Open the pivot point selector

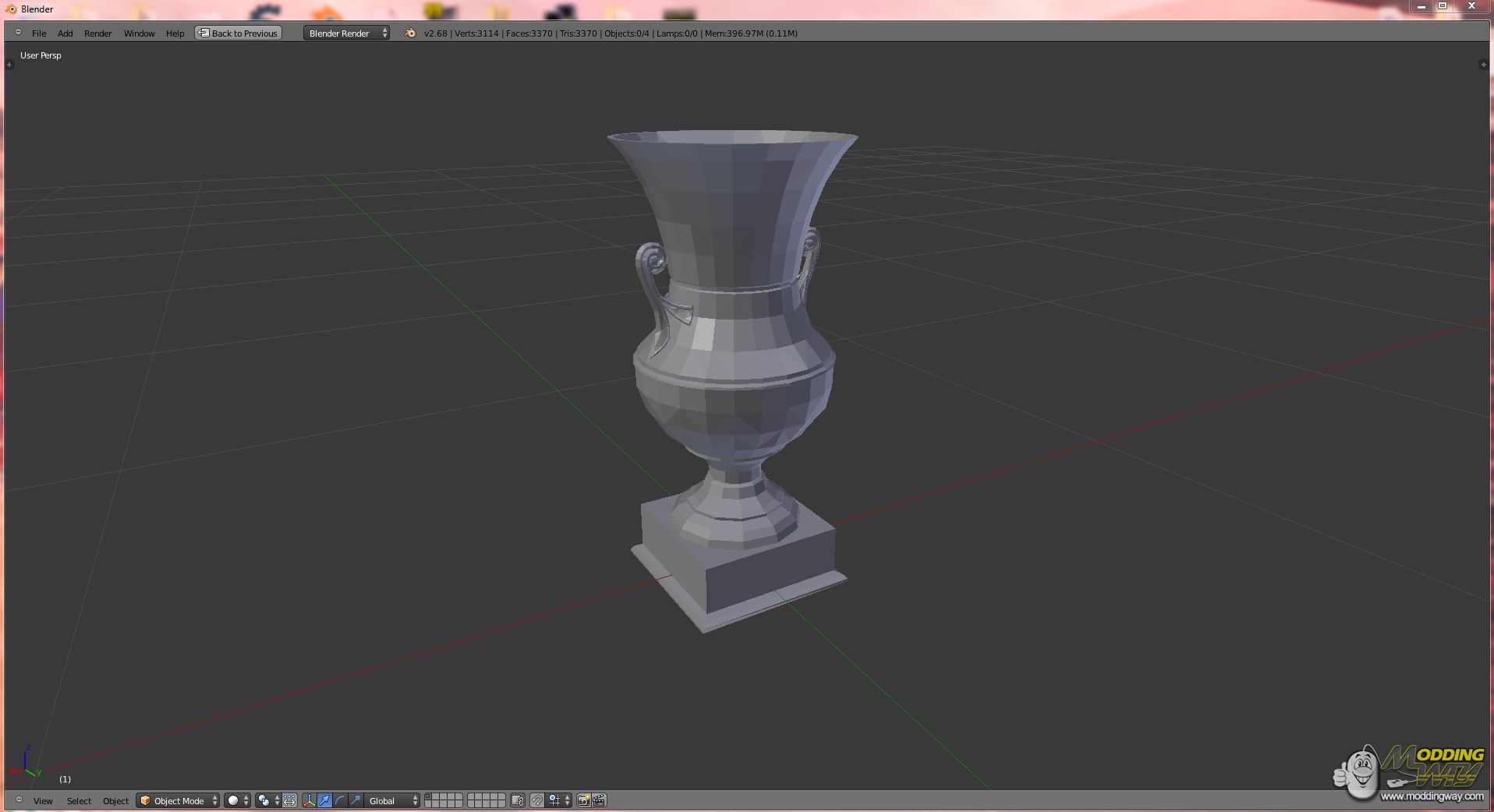coord(267,800)
